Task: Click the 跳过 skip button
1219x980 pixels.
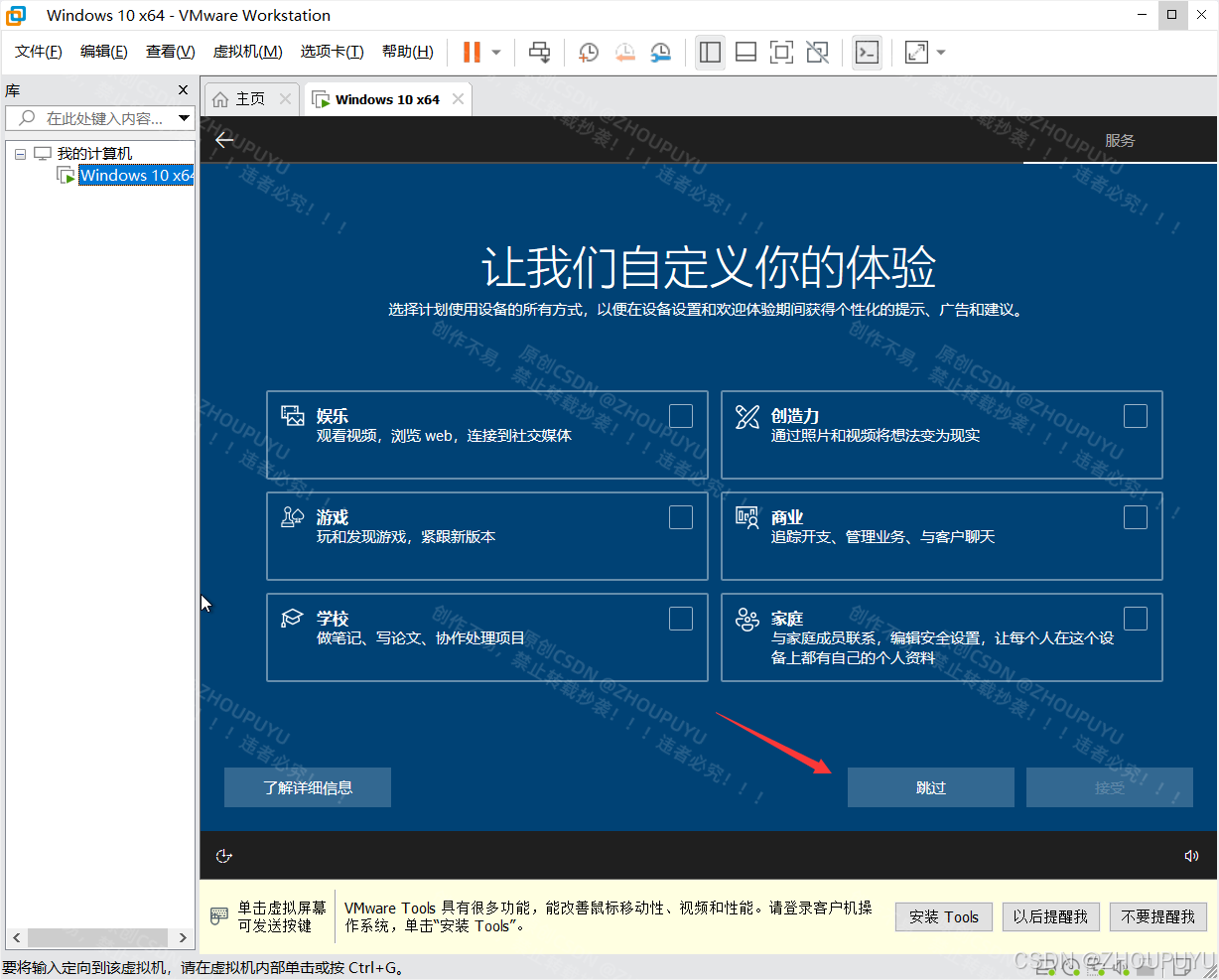Action: [931, 787]
